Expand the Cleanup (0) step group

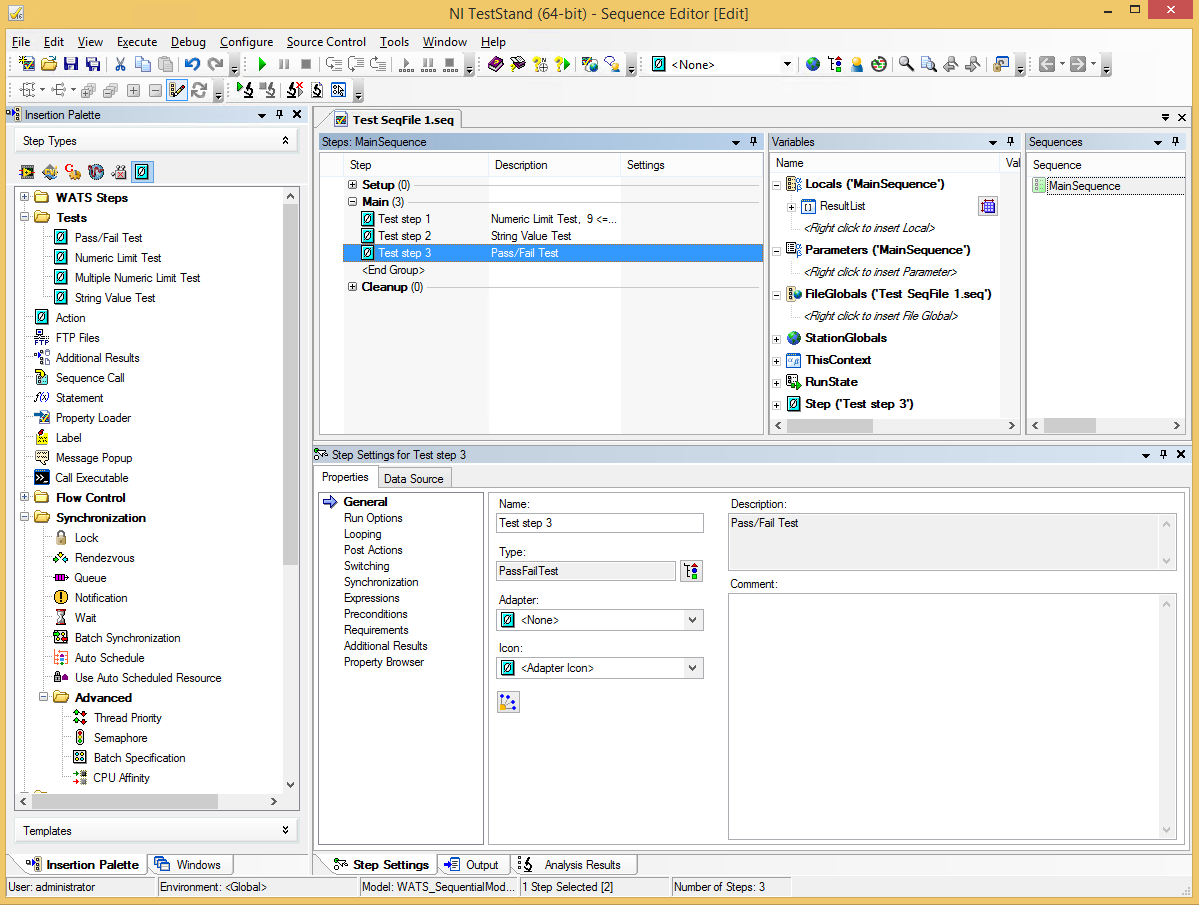point(353,287)
